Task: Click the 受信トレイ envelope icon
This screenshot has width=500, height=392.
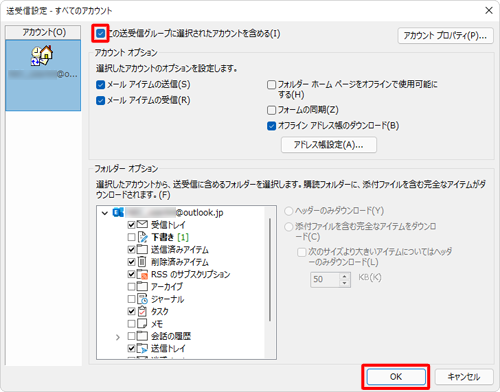Action: 142,224
